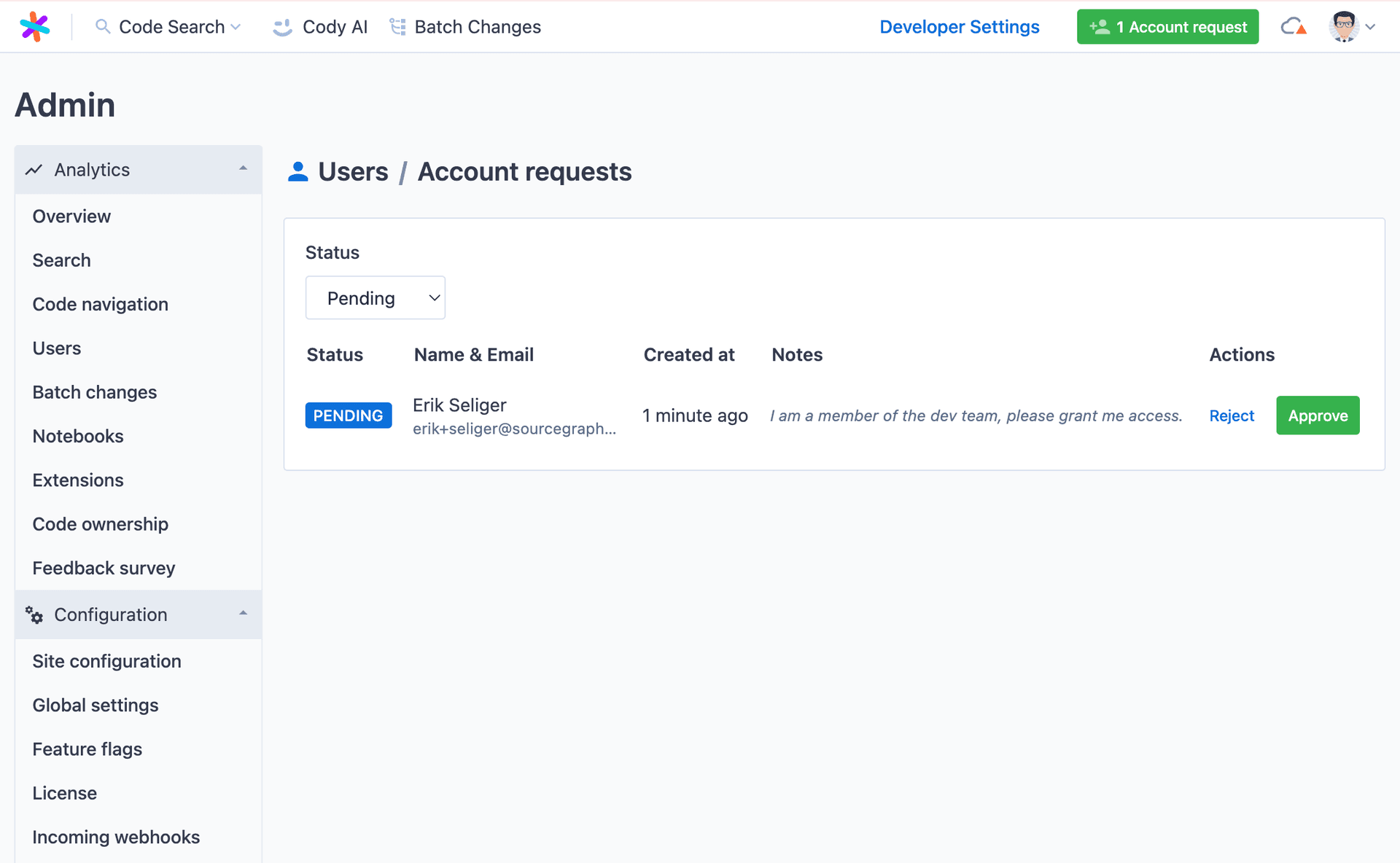Click the Users person icon in heading
The height and width of the screenshot is (863, 1400).
coord(297,172)
